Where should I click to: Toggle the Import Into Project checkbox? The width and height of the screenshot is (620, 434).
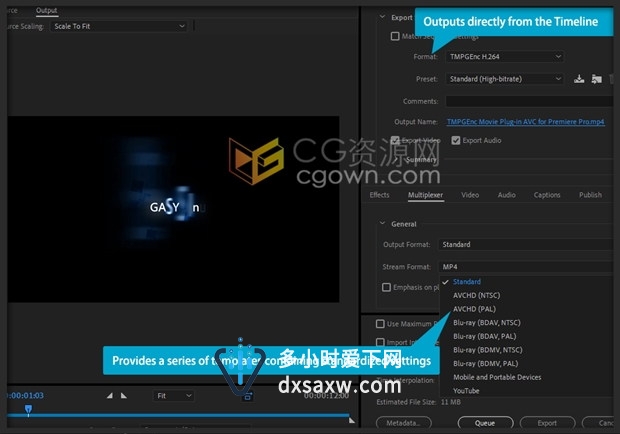tap(380, 342)
